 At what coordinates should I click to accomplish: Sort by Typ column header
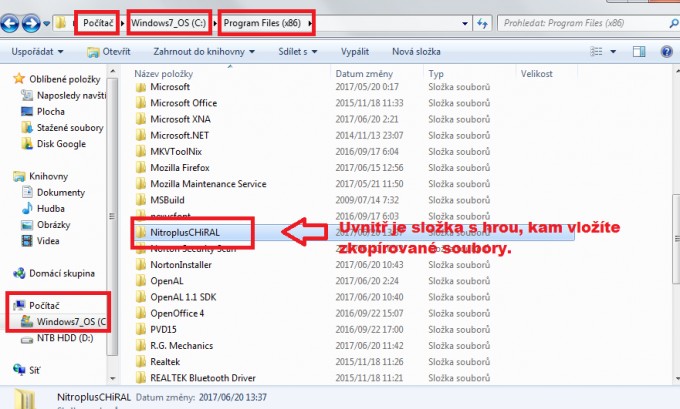coord(436,74)
